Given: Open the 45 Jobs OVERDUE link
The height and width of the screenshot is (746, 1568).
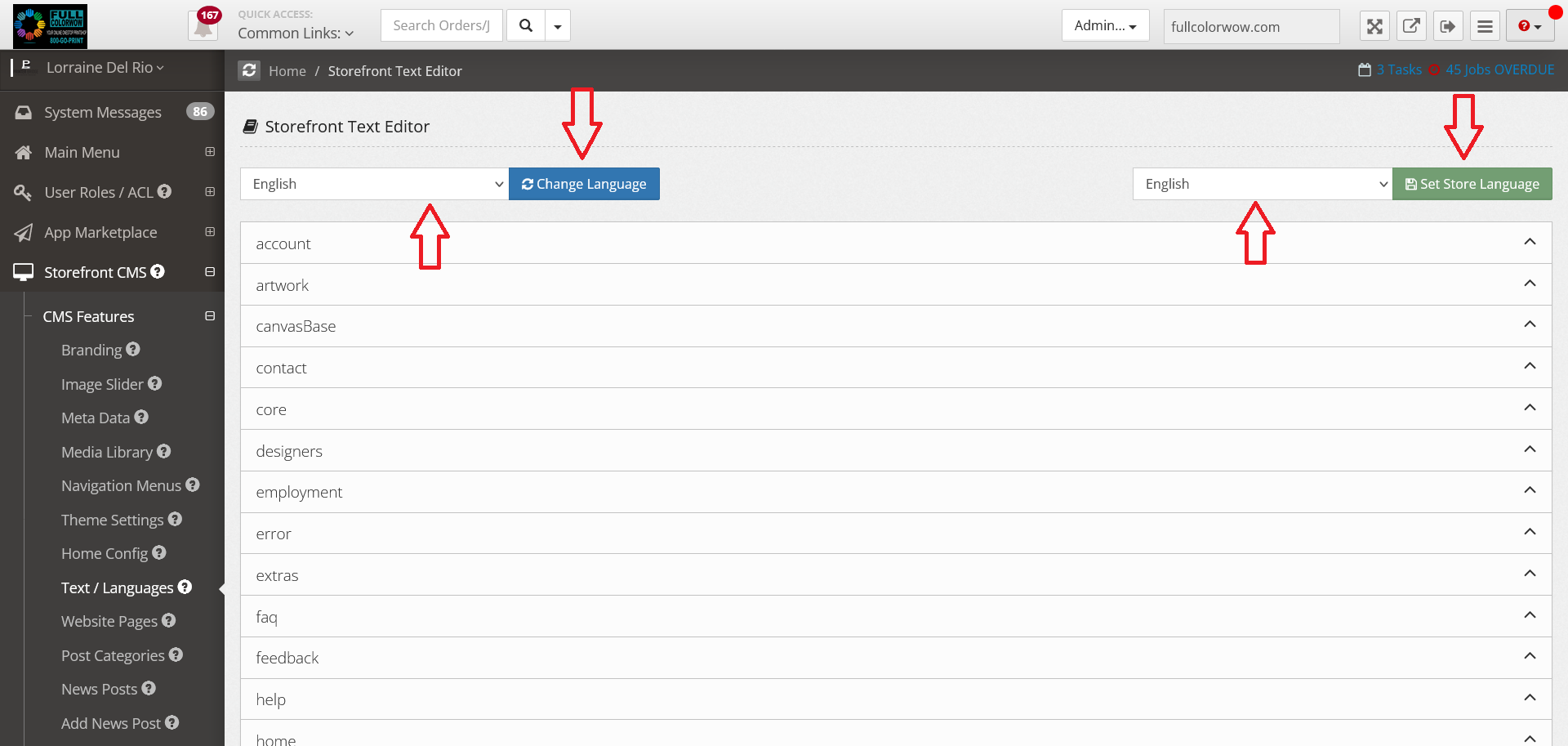Looking at the screenshot, I should (1499, 70).
